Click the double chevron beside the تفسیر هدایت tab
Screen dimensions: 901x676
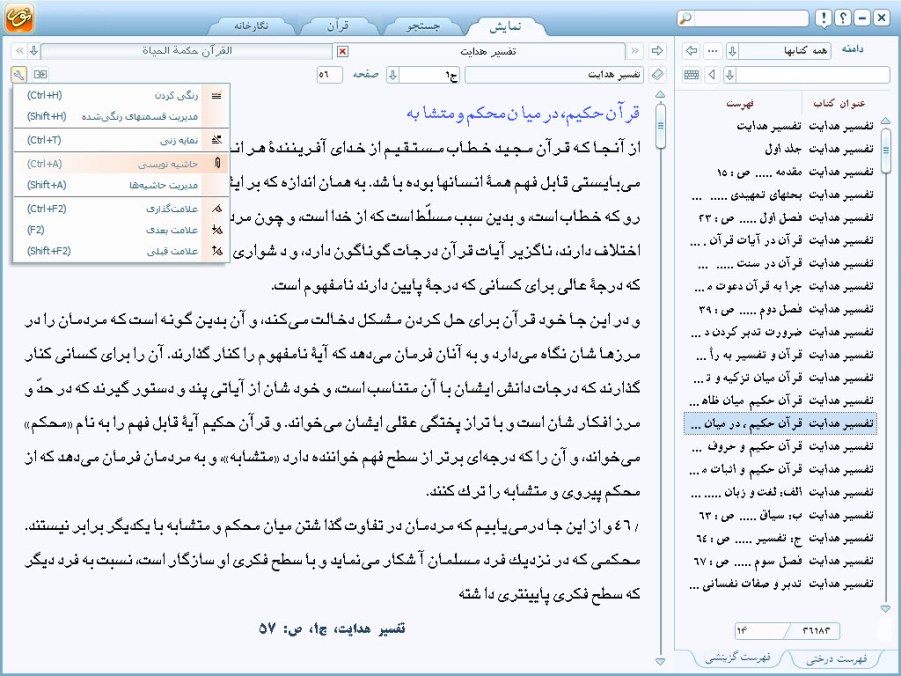pyautogui.click(x=634, y=51)
